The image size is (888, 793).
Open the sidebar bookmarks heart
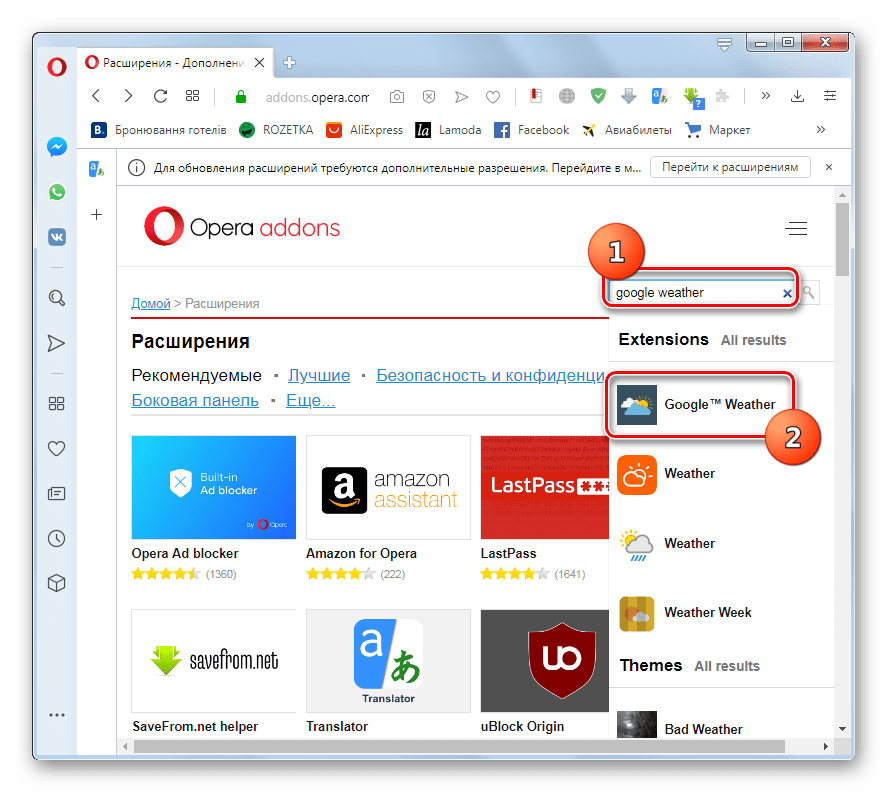click(56, 449)
